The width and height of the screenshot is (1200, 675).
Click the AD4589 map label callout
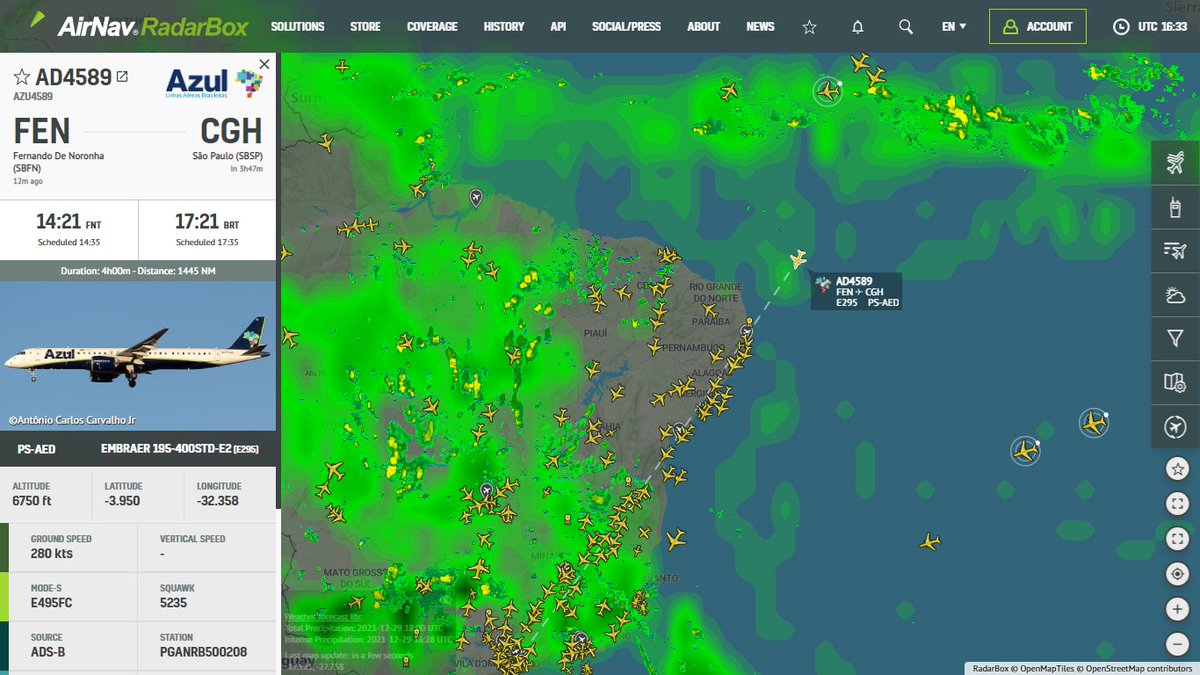(x=857, y=291)
